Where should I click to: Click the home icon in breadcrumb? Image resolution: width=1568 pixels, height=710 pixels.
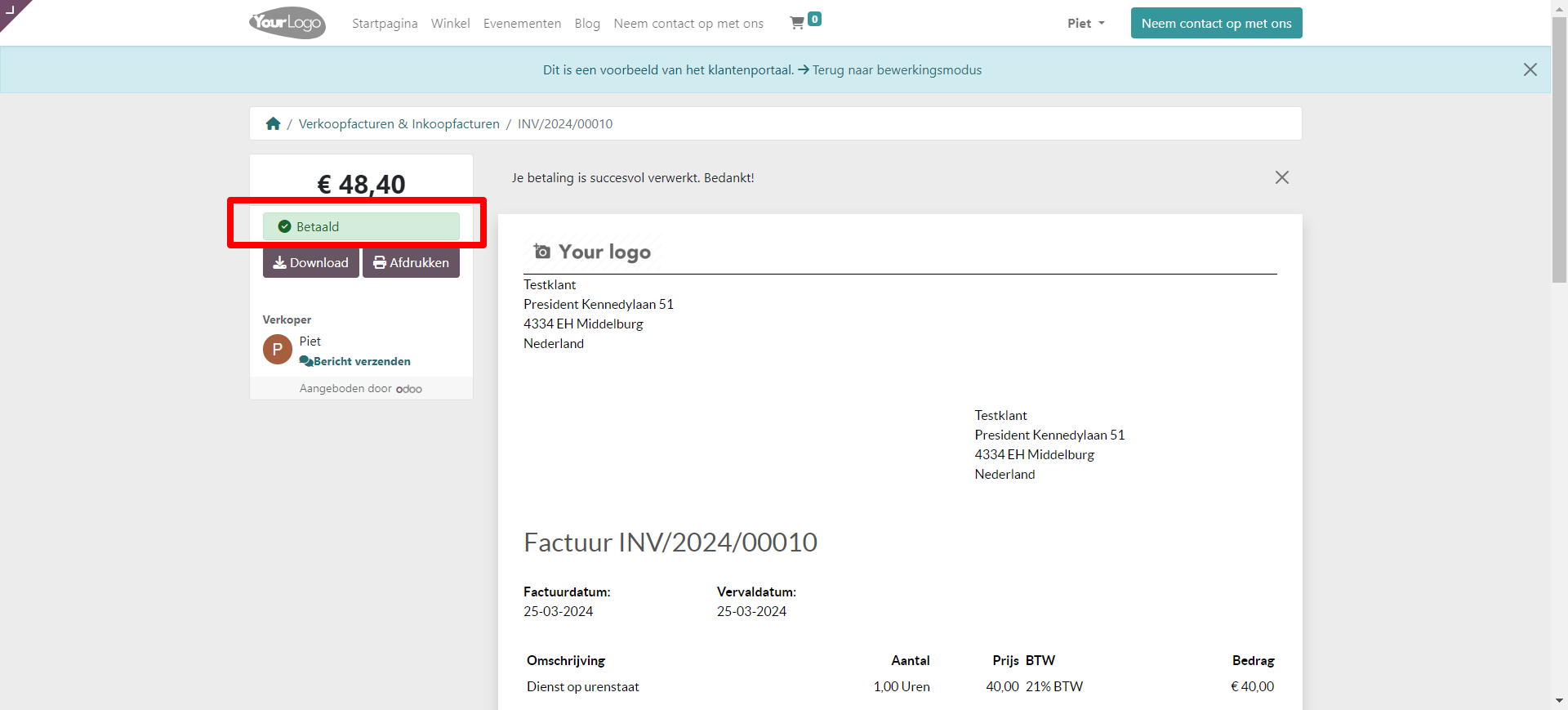(273, 123)
